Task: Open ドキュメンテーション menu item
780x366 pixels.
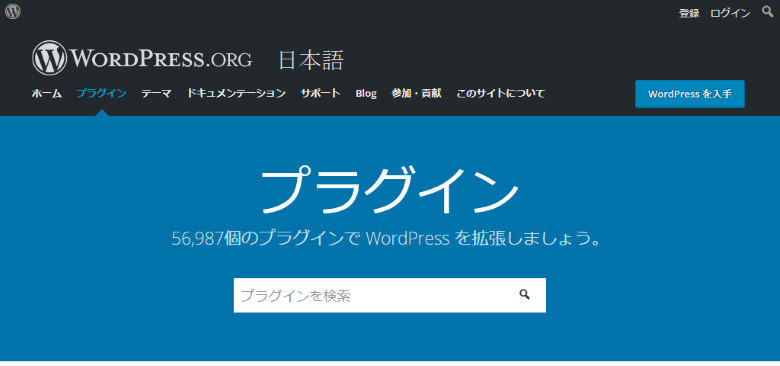Action: (x=236, y=93)
